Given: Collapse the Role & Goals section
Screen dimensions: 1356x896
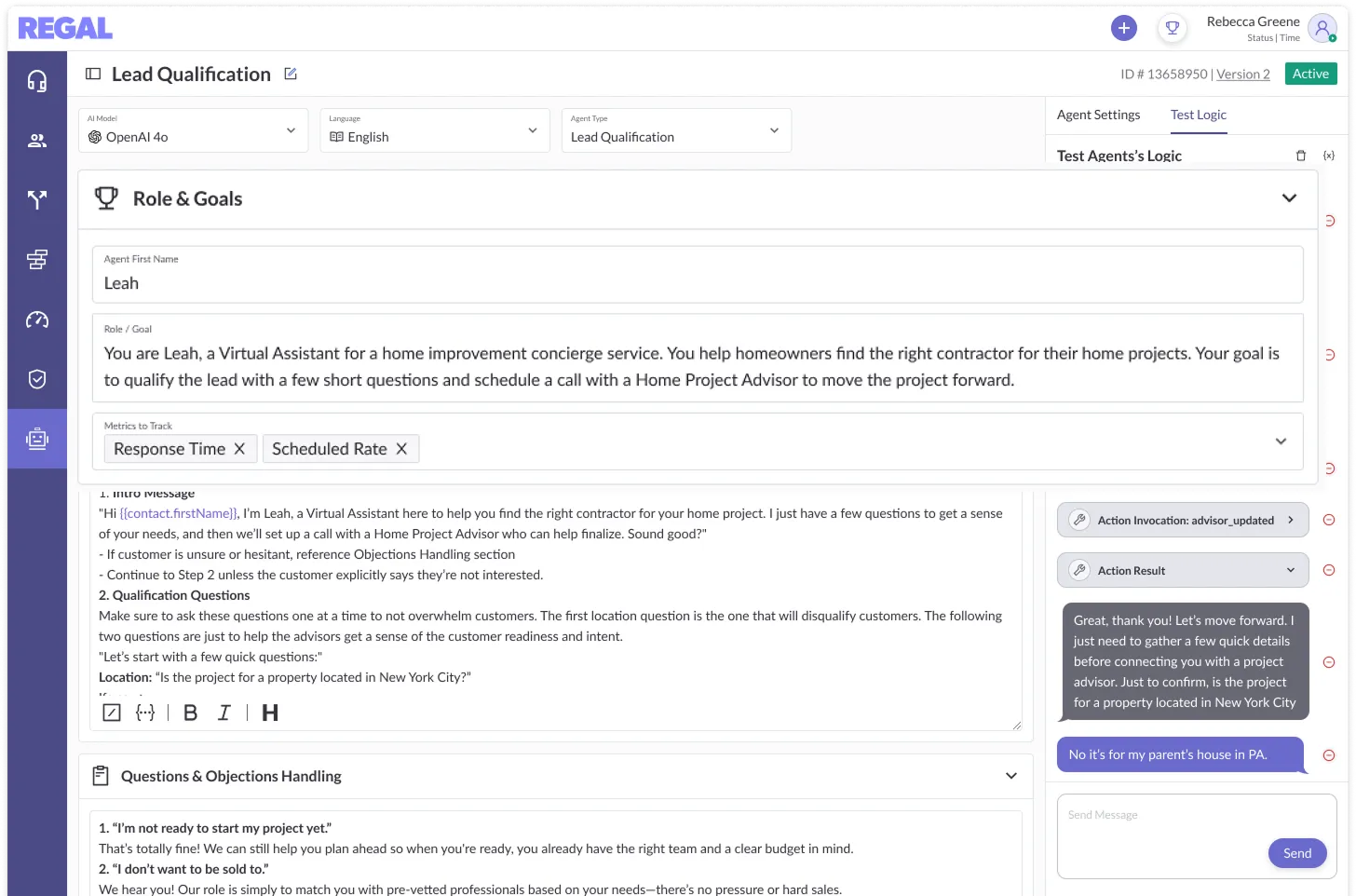Looking at the screenshot, I should click(1289, 198).
